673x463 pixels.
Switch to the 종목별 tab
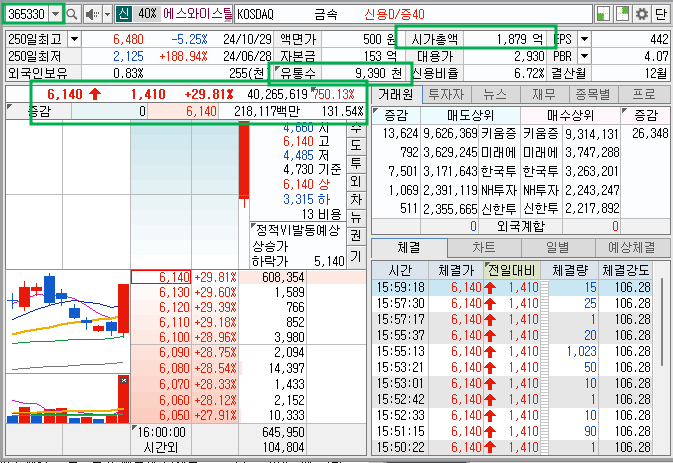pos(593,94)
